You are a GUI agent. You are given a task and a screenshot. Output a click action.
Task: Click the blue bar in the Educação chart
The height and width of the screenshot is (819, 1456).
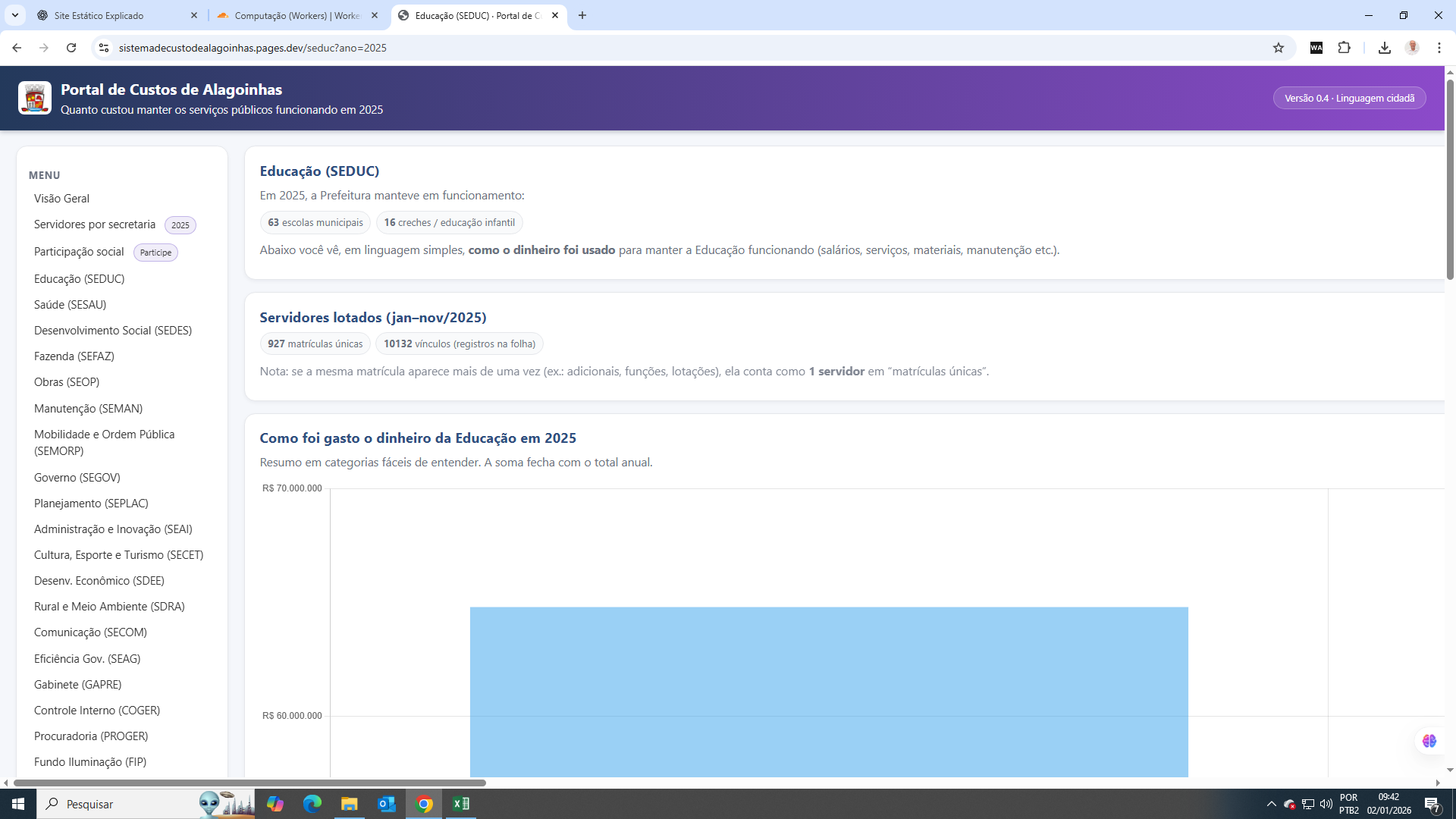tap(828, 690)
